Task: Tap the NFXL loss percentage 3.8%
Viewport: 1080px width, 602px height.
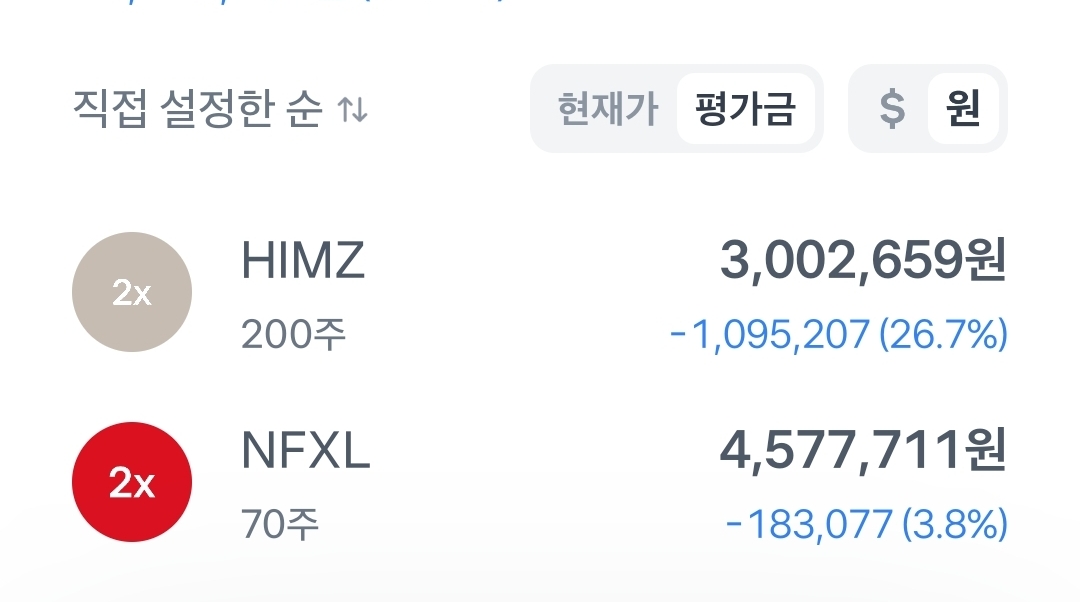Action: point(954,524)
